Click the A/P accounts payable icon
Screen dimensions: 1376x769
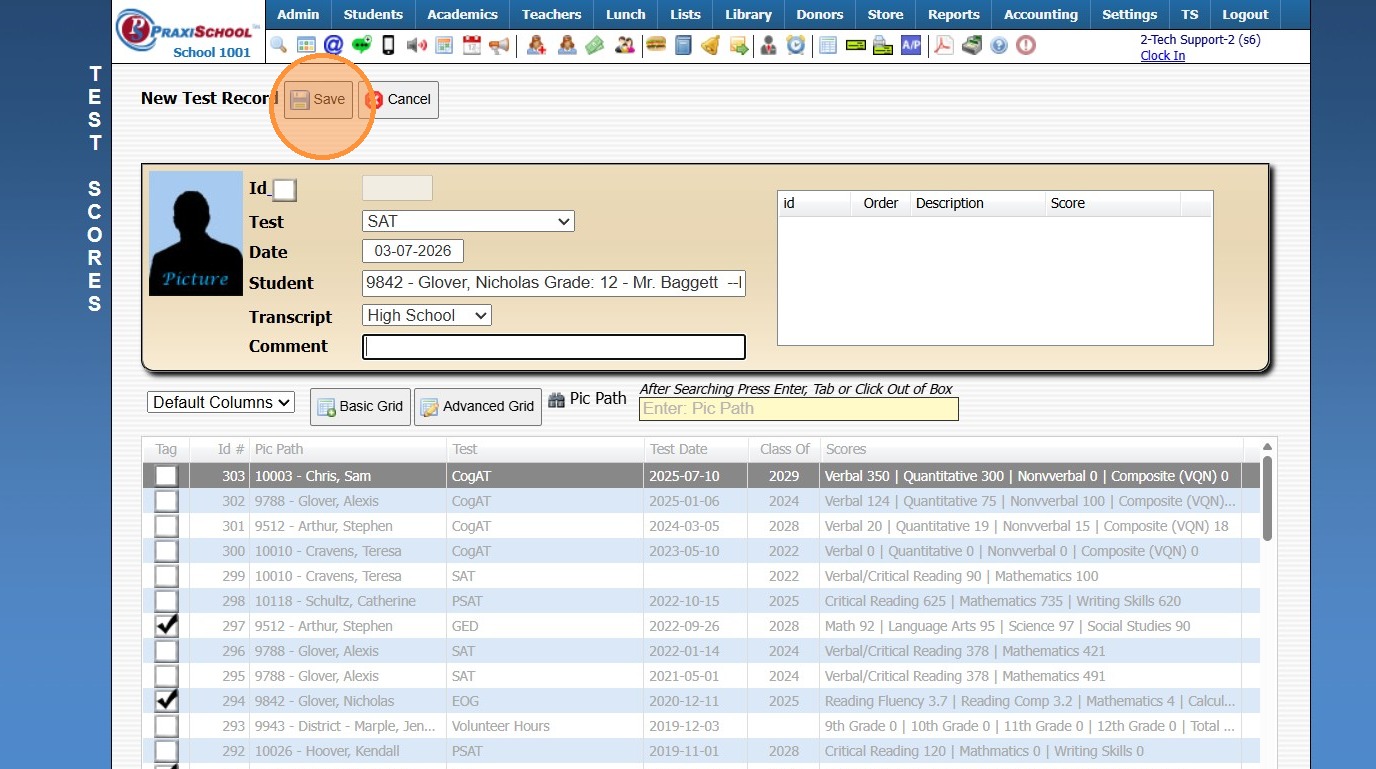910,45
